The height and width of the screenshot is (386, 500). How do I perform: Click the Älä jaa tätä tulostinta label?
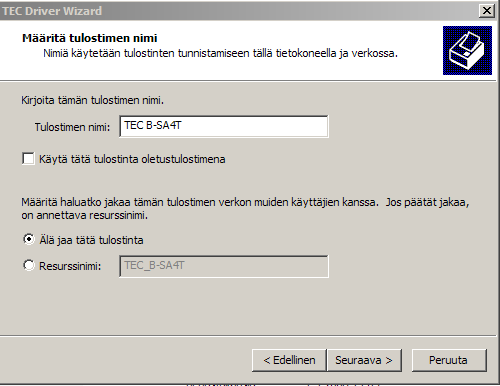tap(91, 240)
